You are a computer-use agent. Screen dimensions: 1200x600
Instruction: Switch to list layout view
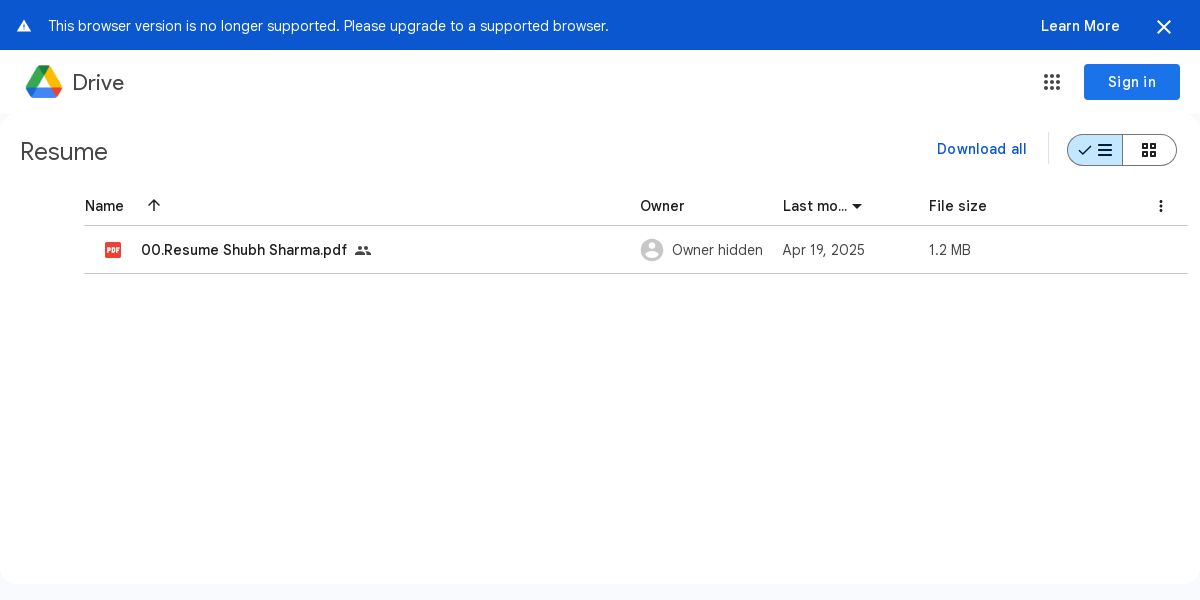1095,150
